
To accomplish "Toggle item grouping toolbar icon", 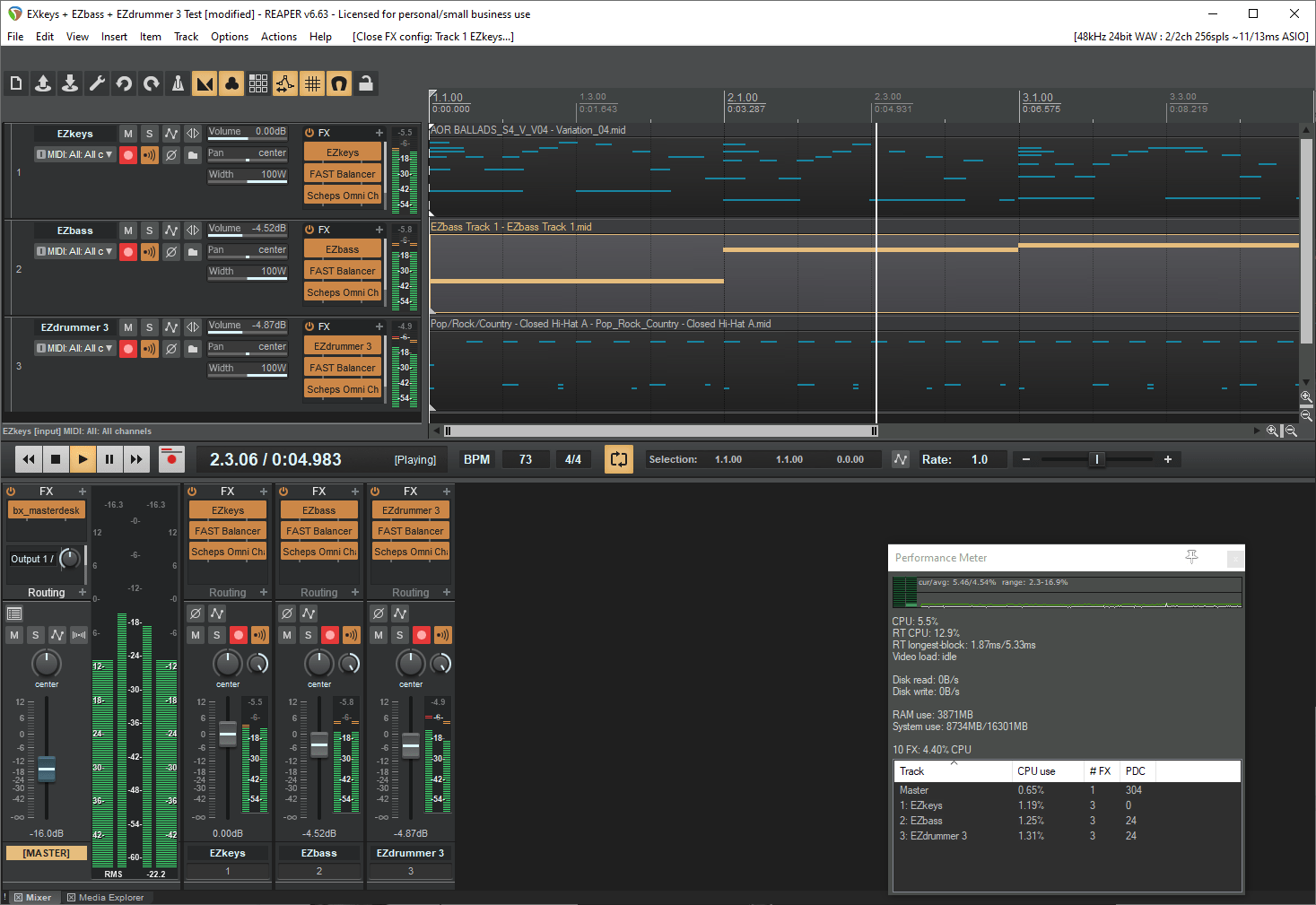I will 231,83.
